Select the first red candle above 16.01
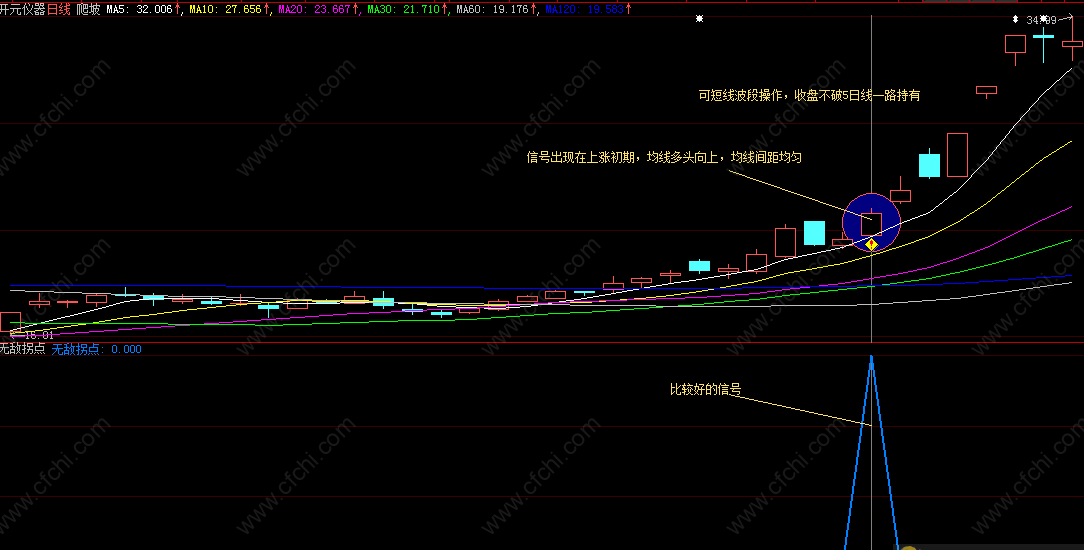 point(10,323)
